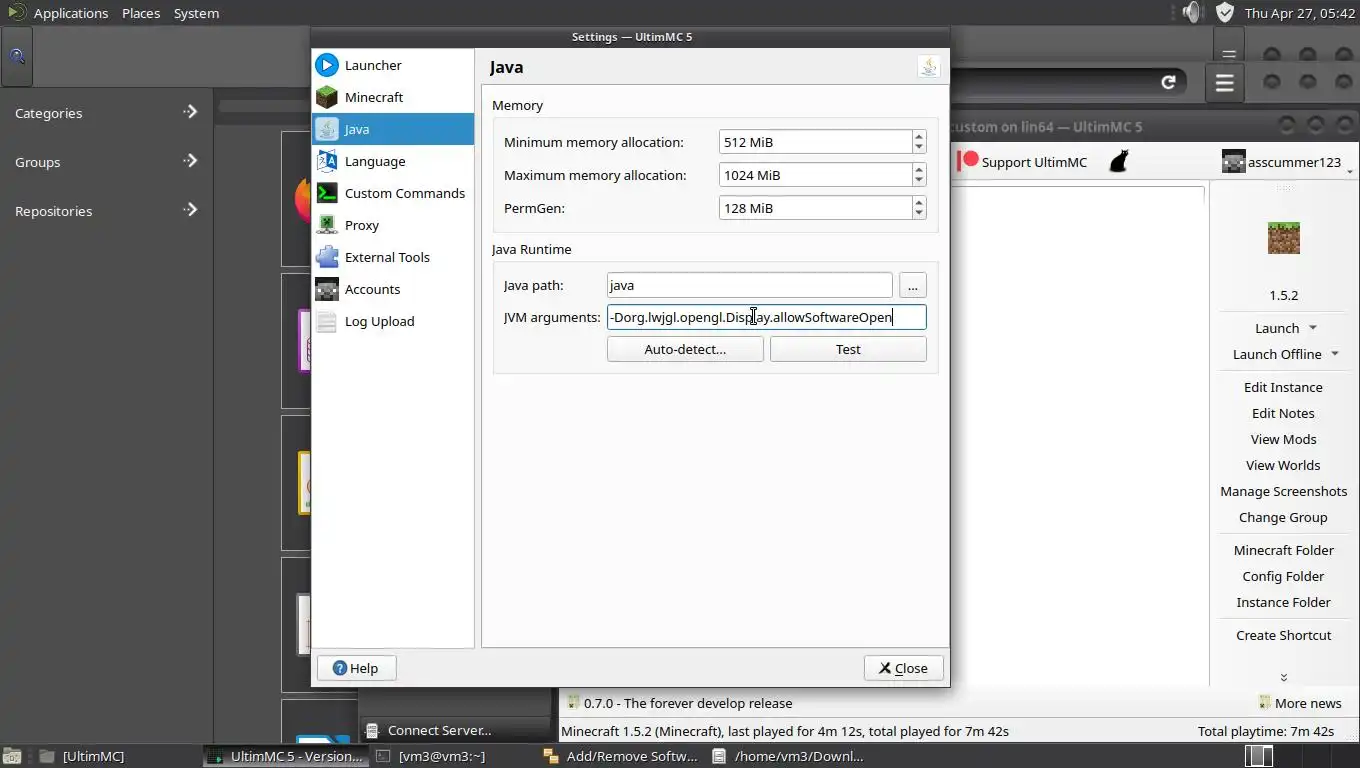
Task: Click the Java logo in page header
Action: (x=928, y=67)
